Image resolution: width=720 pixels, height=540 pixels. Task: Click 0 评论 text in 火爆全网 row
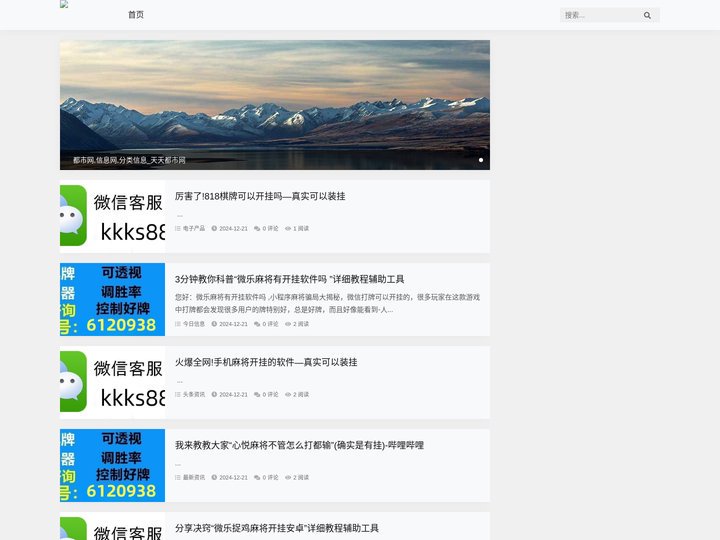click(270, 394)
